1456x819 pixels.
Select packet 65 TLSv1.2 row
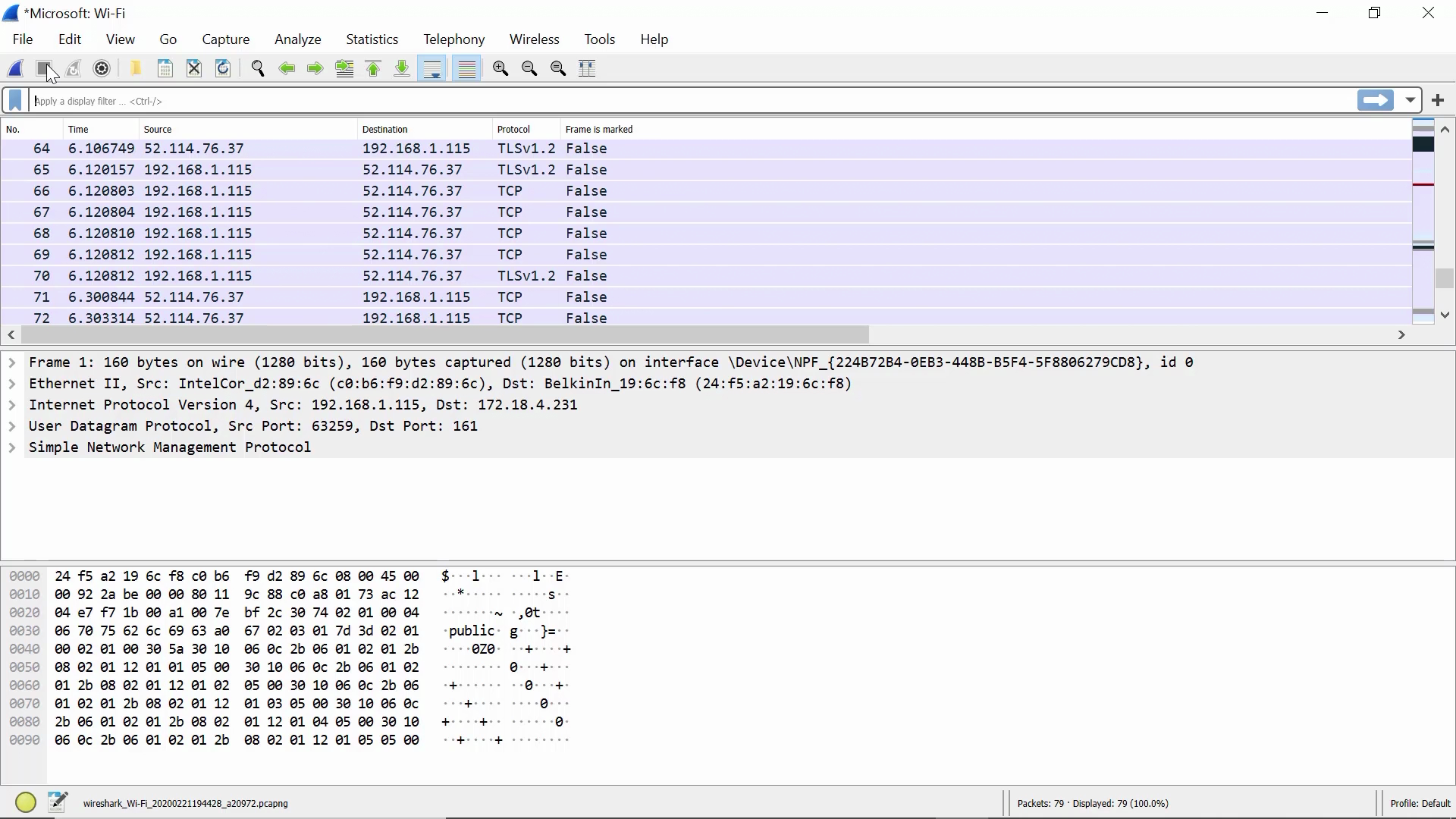click(705, 170)
